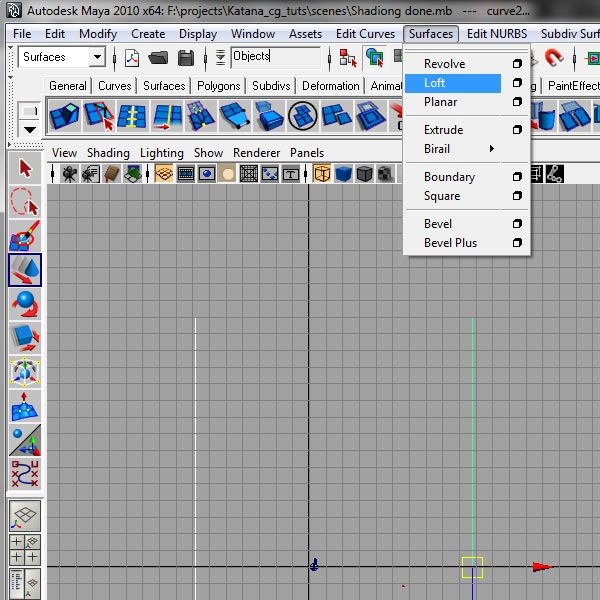Screen dimensions: 600x600
Task: Activate the Lasso select tool
Action: [25, 202]
